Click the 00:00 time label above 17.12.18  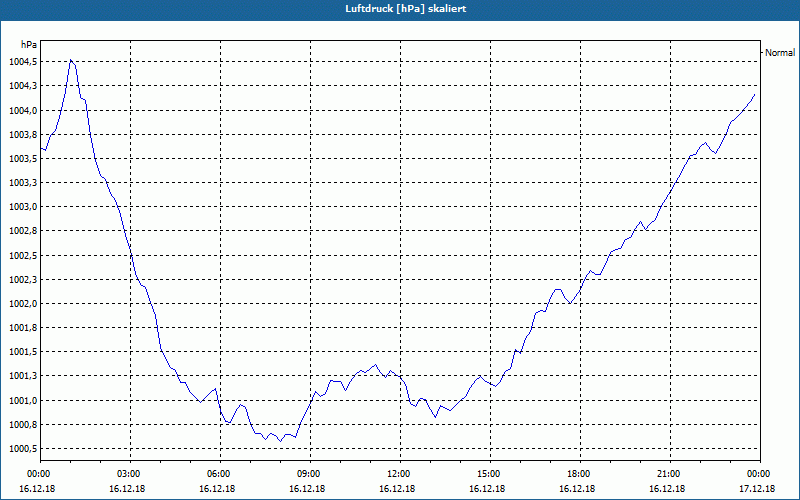coord(759,474)
